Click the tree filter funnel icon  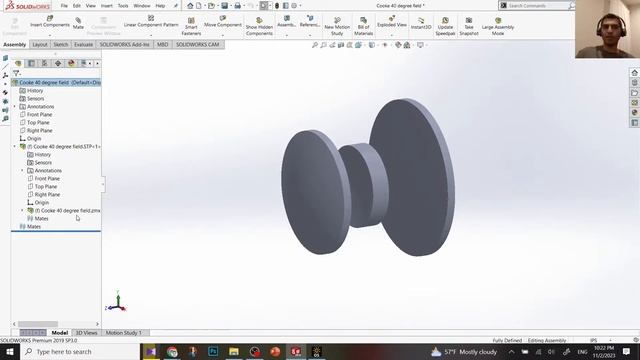click(x=16, y=73)
